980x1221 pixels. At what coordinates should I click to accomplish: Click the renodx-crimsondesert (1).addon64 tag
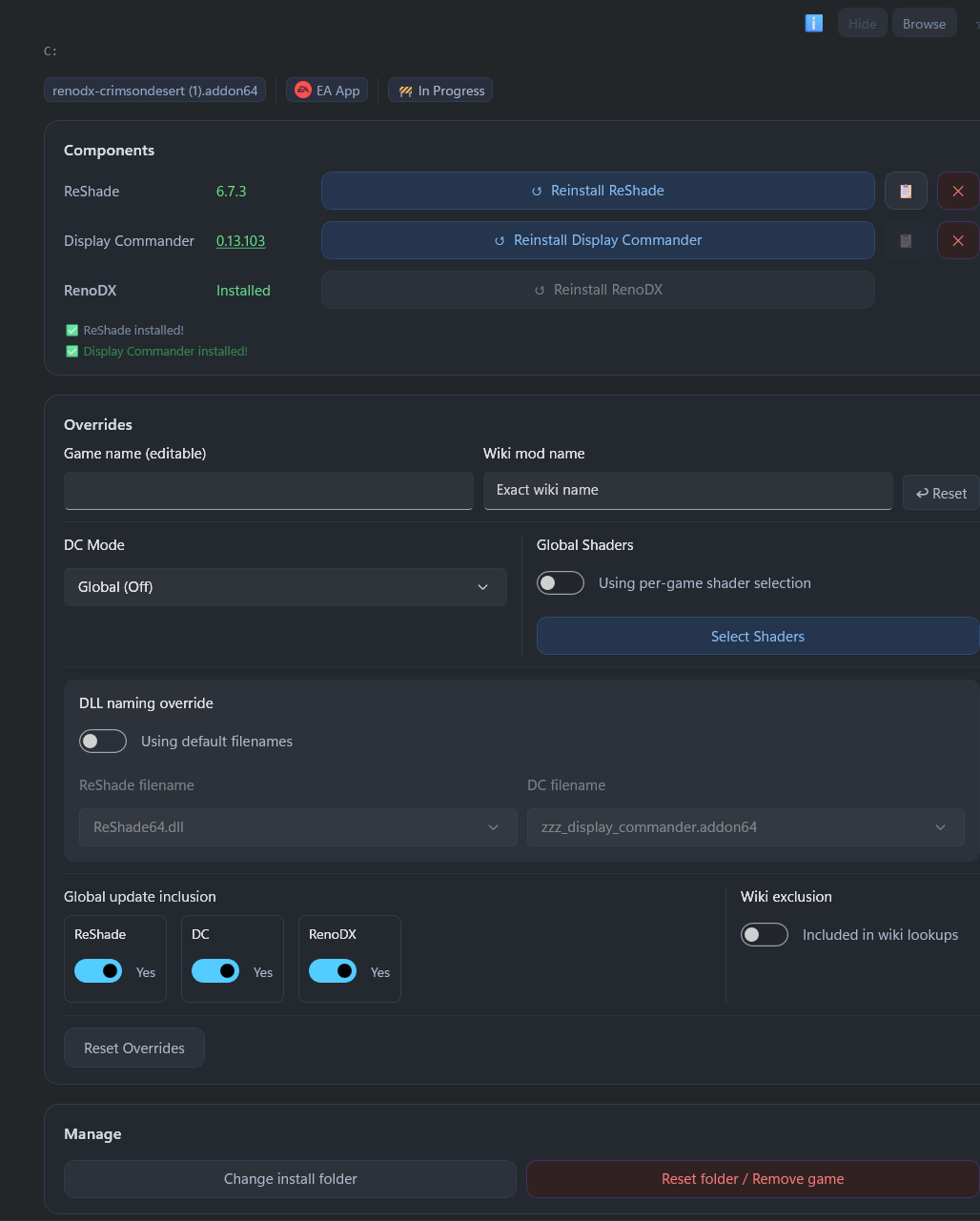tap(154, 91)
